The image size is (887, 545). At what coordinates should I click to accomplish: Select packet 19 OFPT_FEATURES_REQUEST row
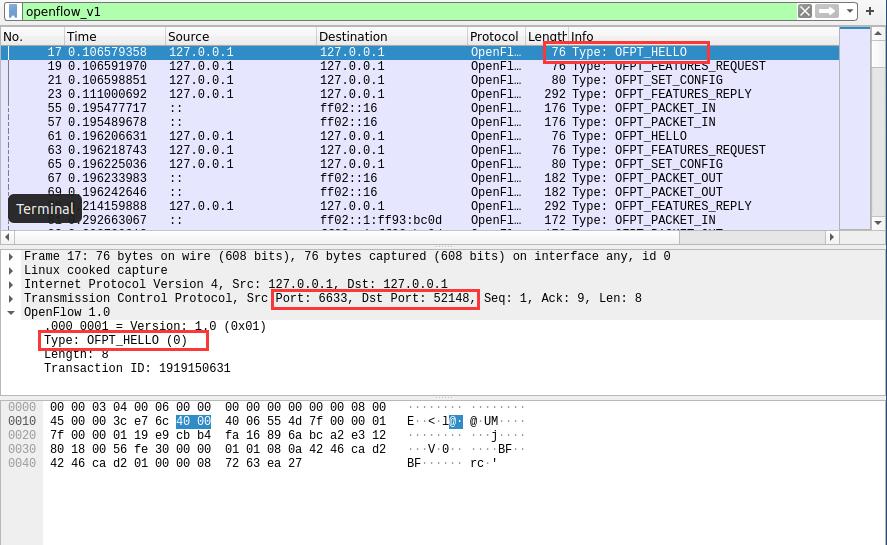coord(420,66)
